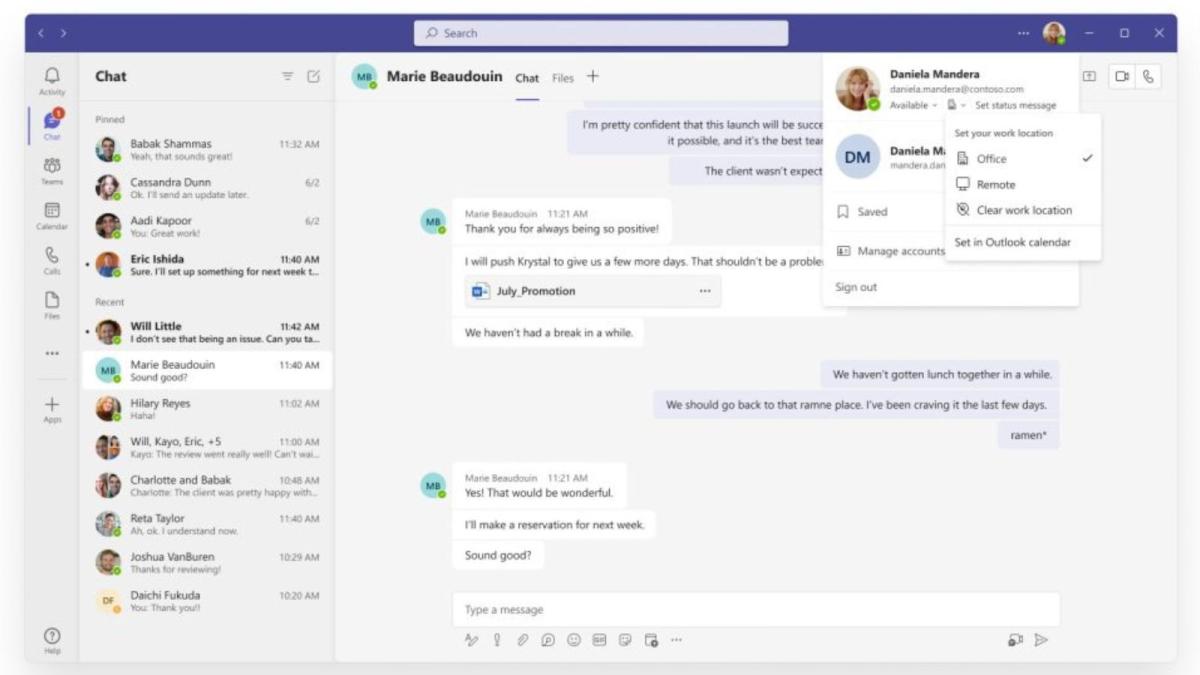Schedule a meeting from compose toolbar
The image size is (1200, 675).
coord(651,640)
